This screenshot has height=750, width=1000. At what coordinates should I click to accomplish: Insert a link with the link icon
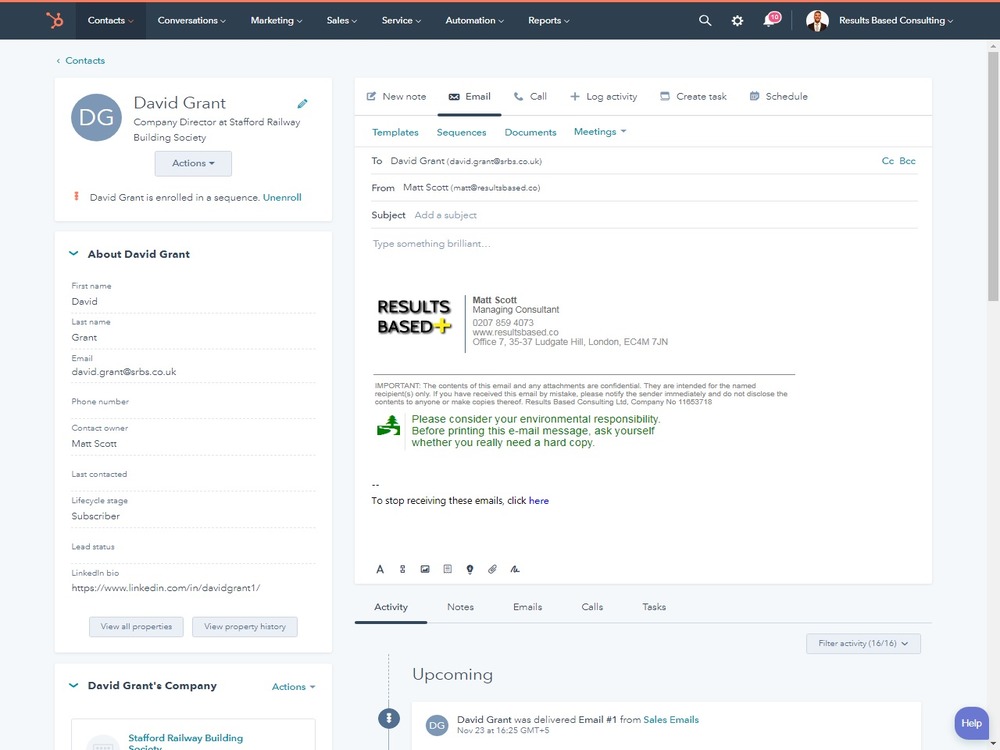pyautogui.click(x=402, y=570)
